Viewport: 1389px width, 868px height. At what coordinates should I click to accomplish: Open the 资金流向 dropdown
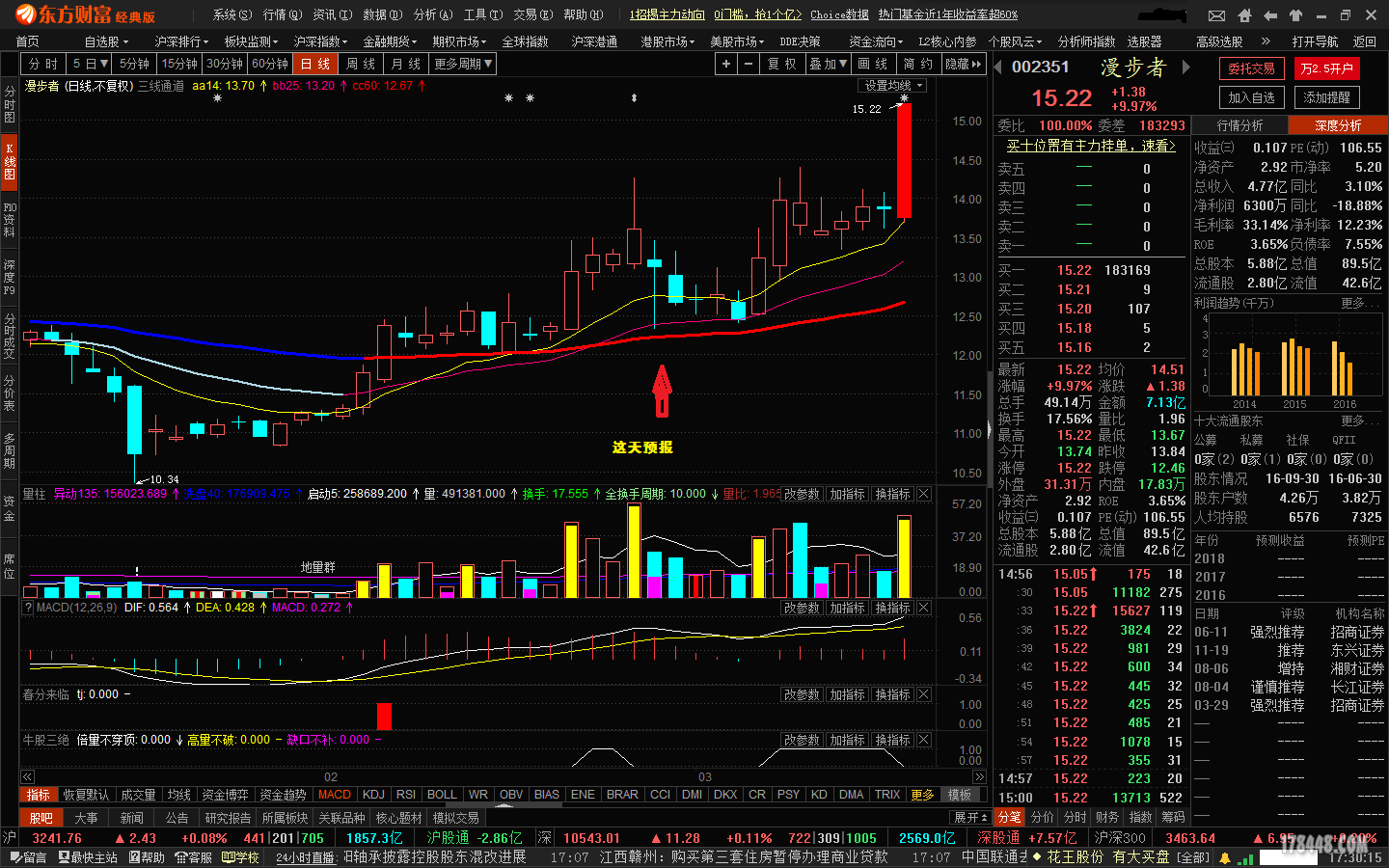pyautogui.click(x=876, y=41)
